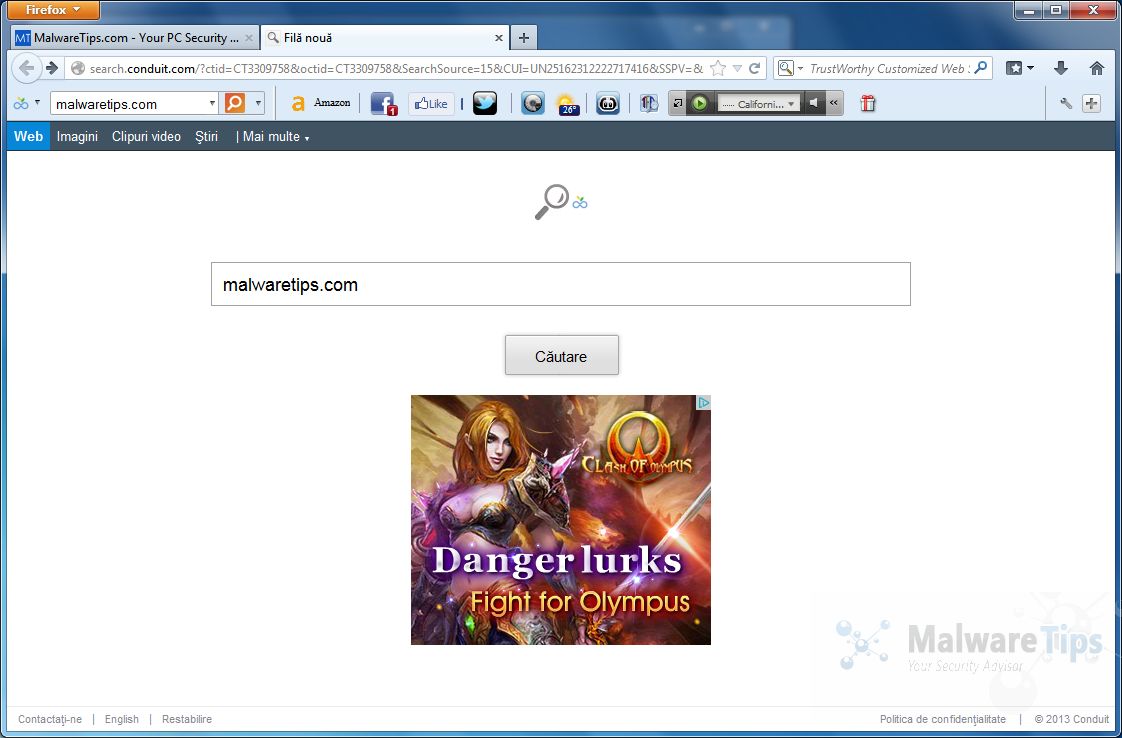
Task: Switch language with the English link
Action: tap(122, 719)
